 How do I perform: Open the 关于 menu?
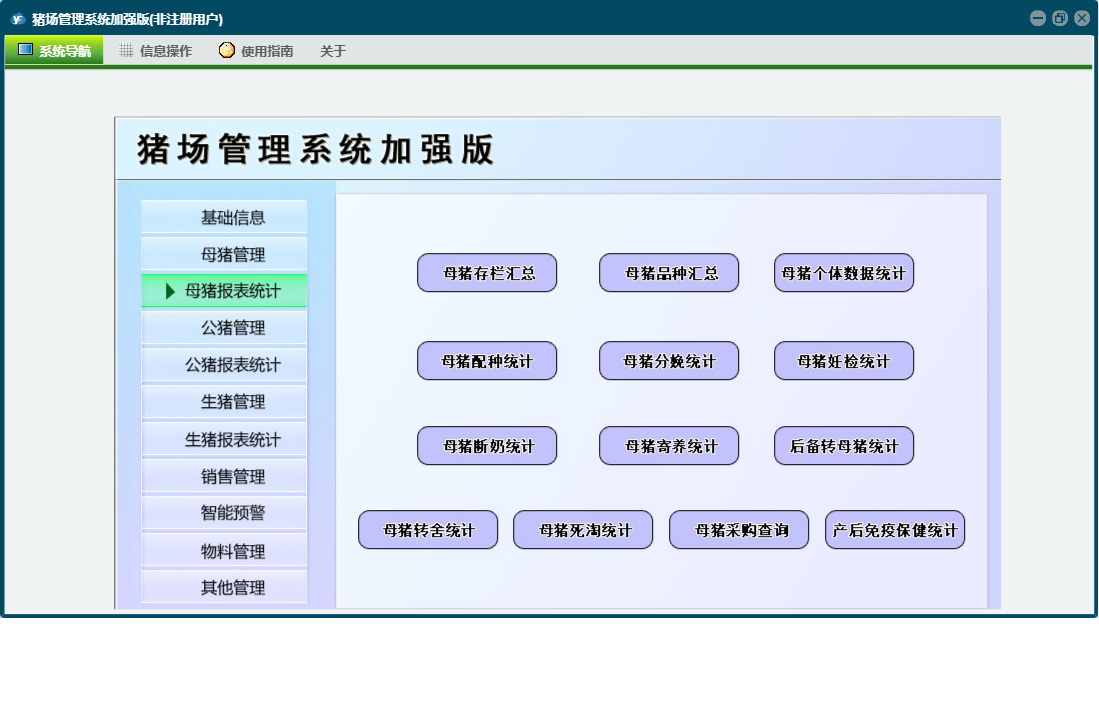333,51
